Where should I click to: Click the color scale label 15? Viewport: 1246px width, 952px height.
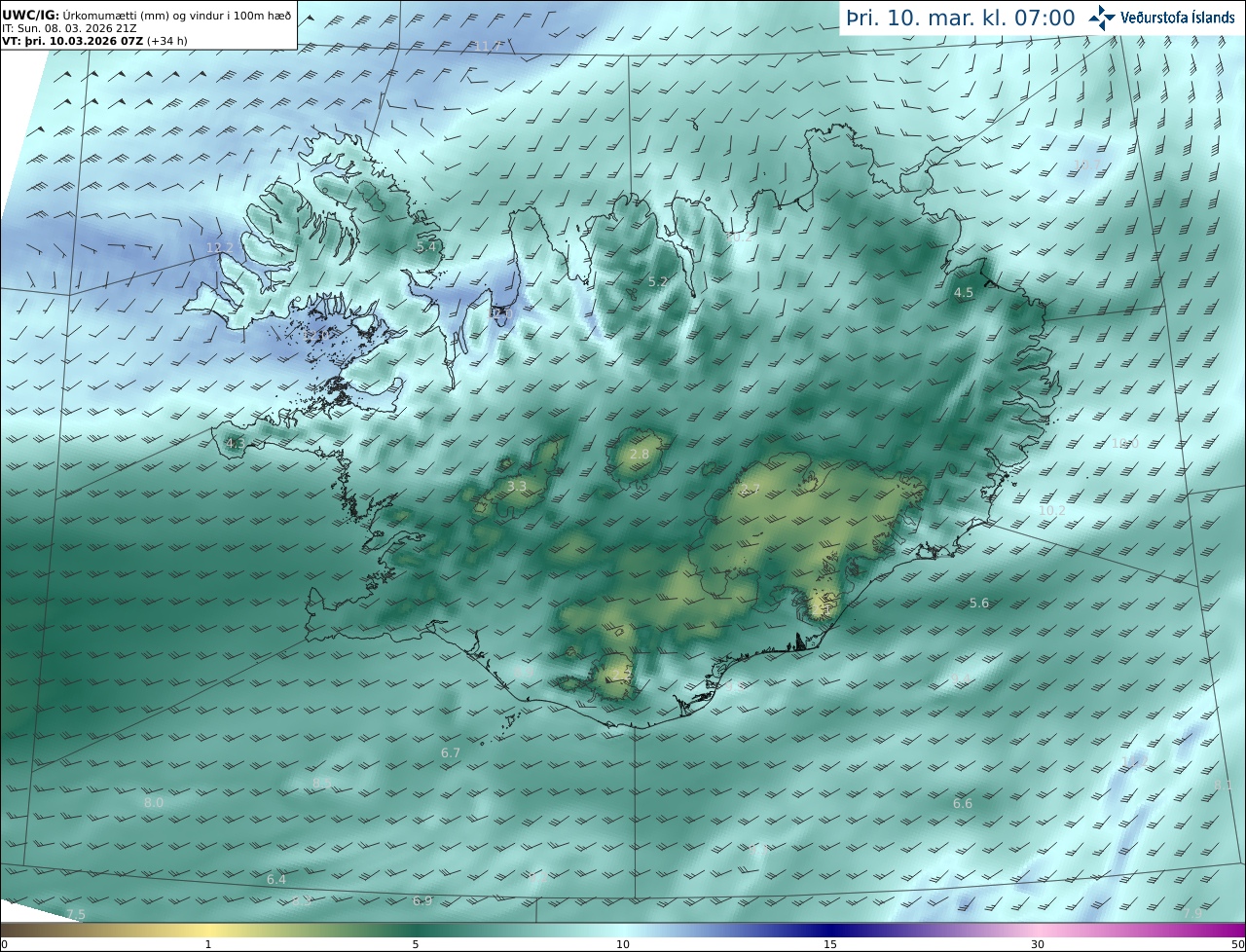(x=830, y=944)
